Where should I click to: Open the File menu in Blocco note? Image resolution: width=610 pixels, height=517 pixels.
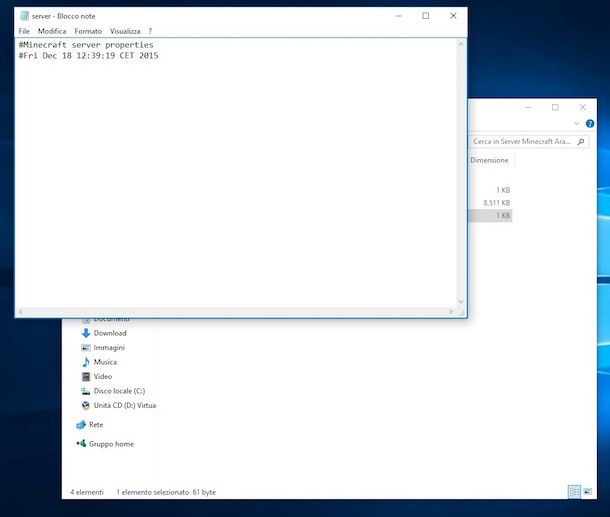24,31
